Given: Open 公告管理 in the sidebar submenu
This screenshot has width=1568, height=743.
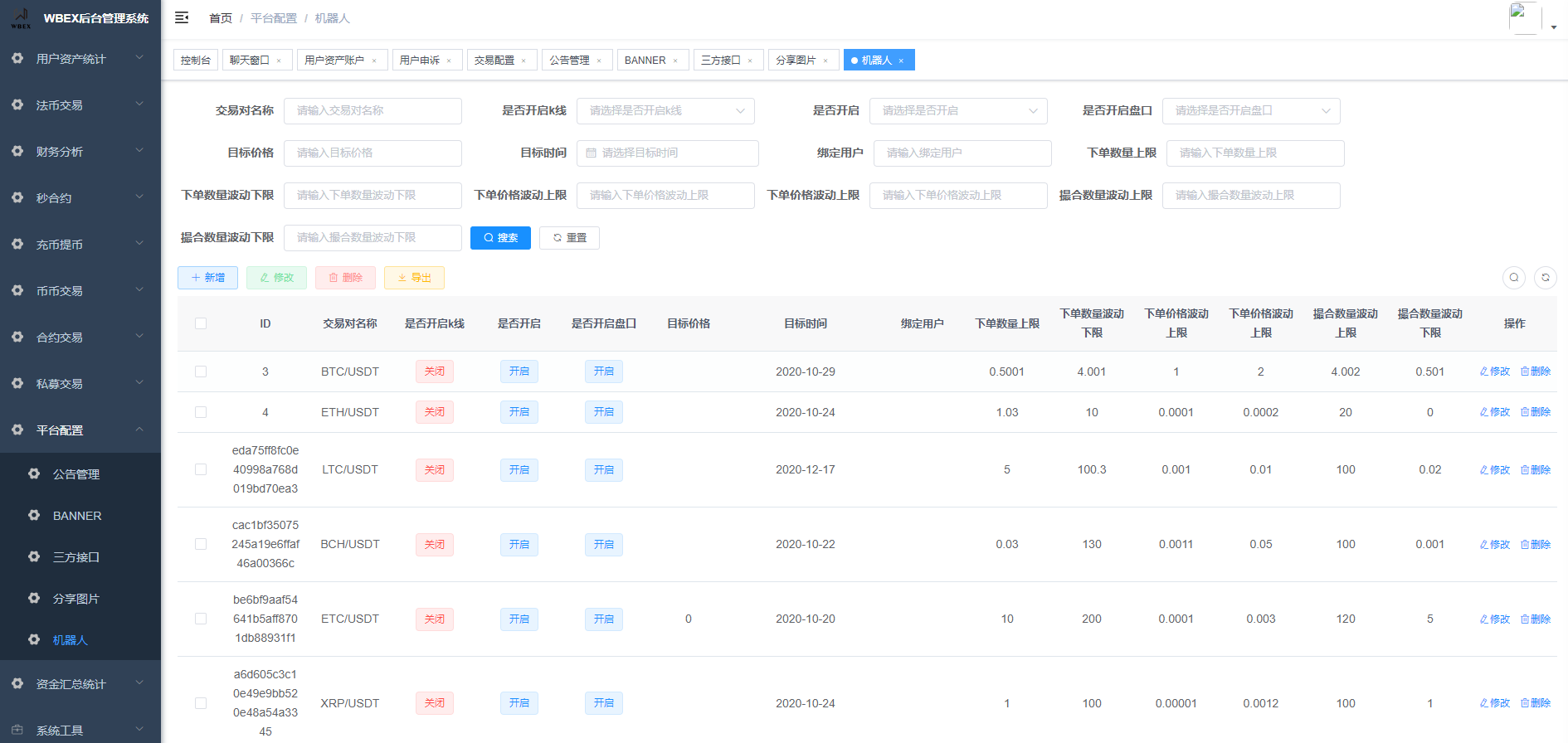Looking at the screenshot, I should pyautogui.click(x=76, y=474).
